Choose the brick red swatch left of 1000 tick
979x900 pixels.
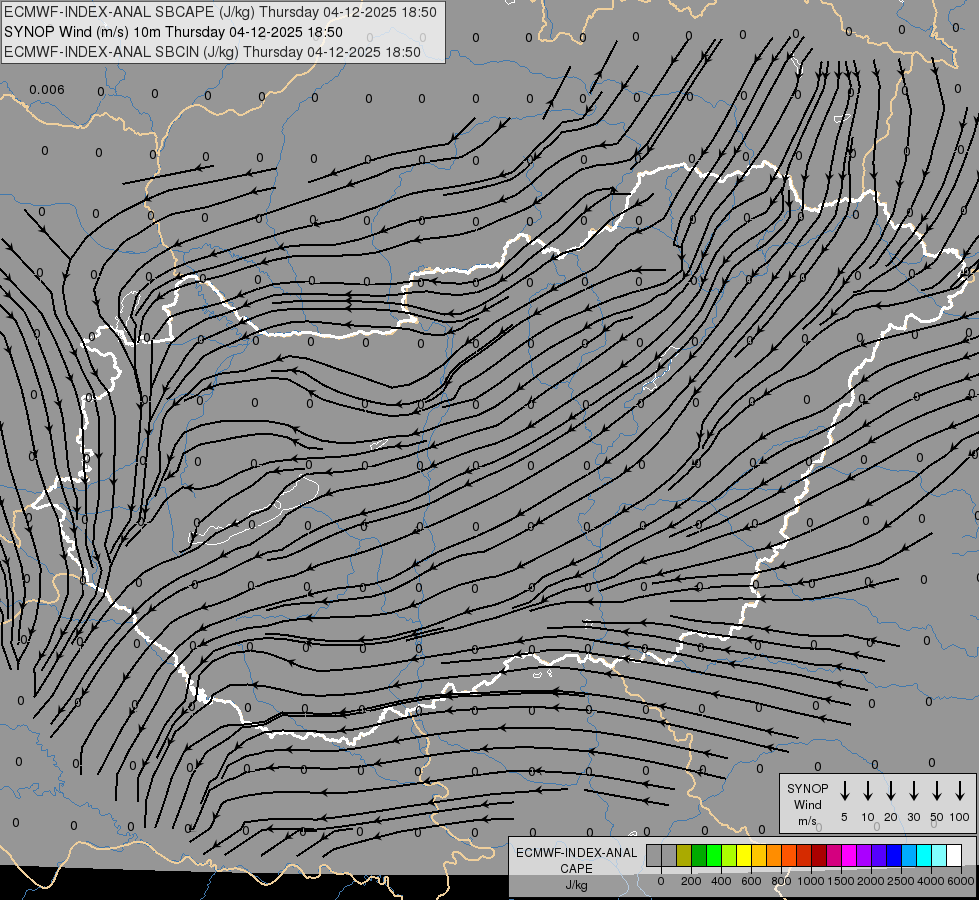click(804, 855)
